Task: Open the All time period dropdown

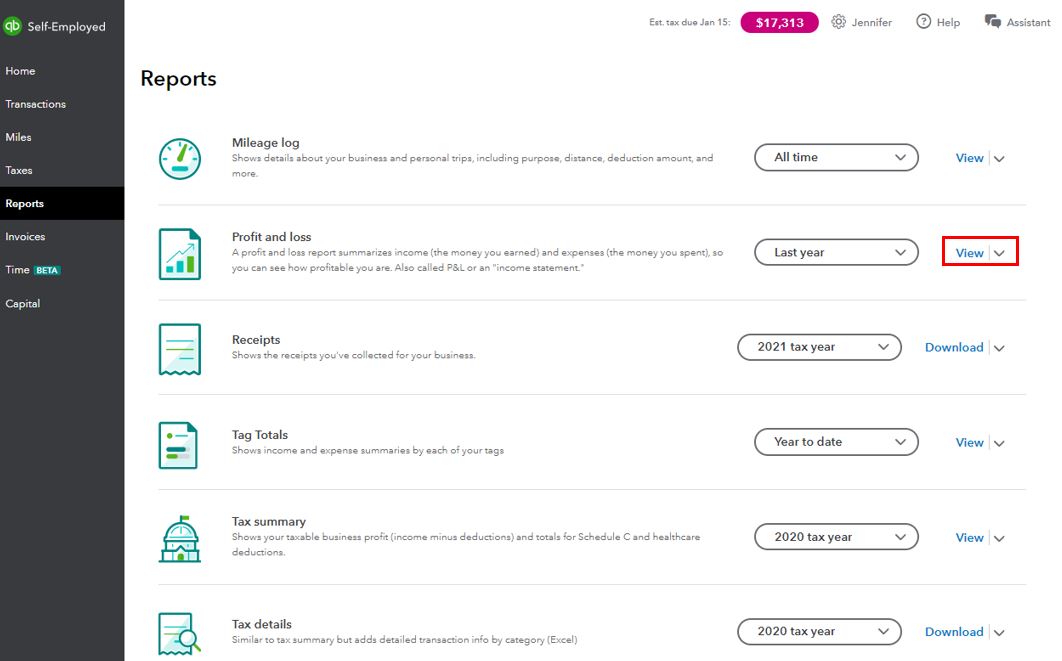Action: pos(836,157)
